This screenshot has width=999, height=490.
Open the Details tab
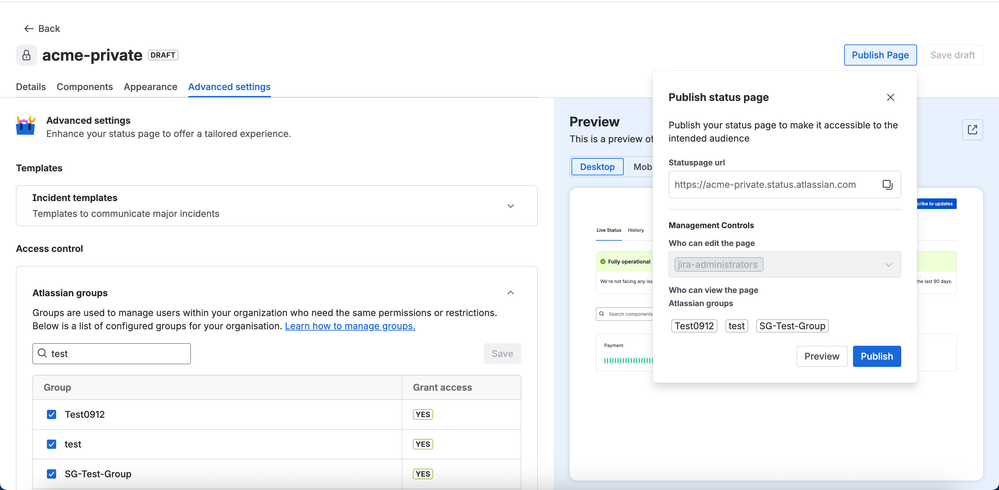[31, 87]
